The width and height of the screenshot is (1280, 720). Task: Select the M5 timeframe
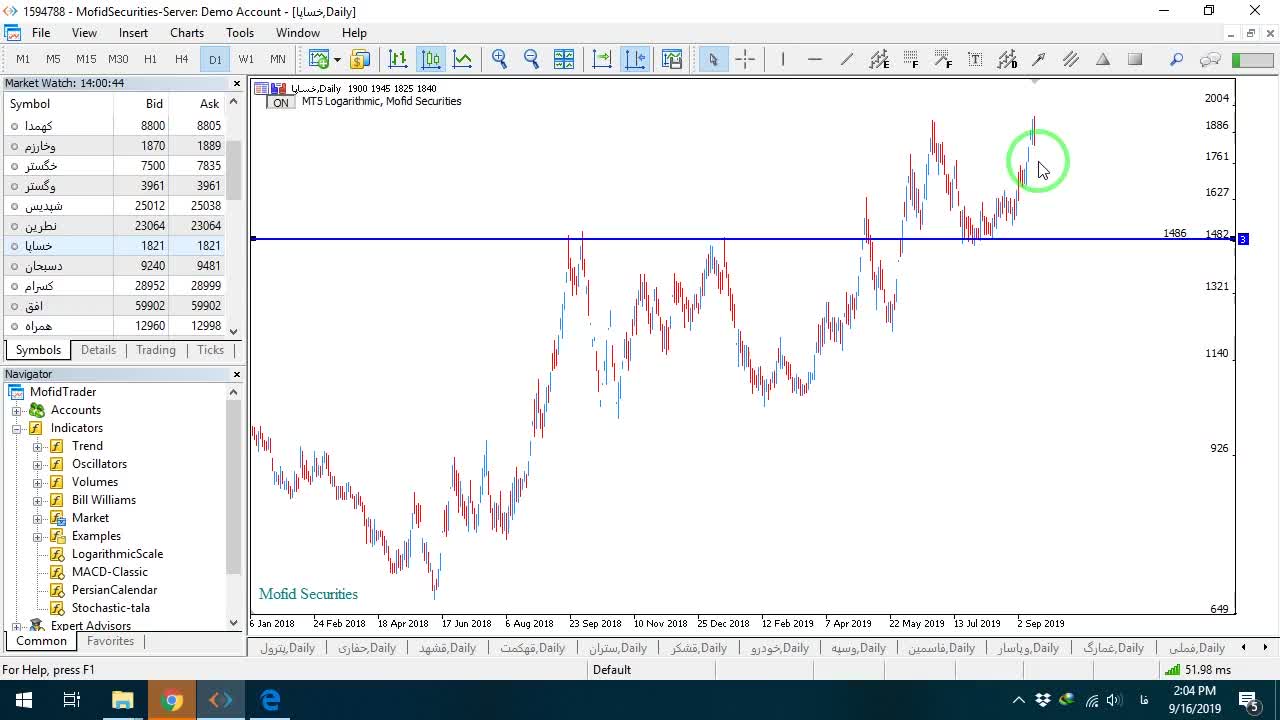coord(53,59)
